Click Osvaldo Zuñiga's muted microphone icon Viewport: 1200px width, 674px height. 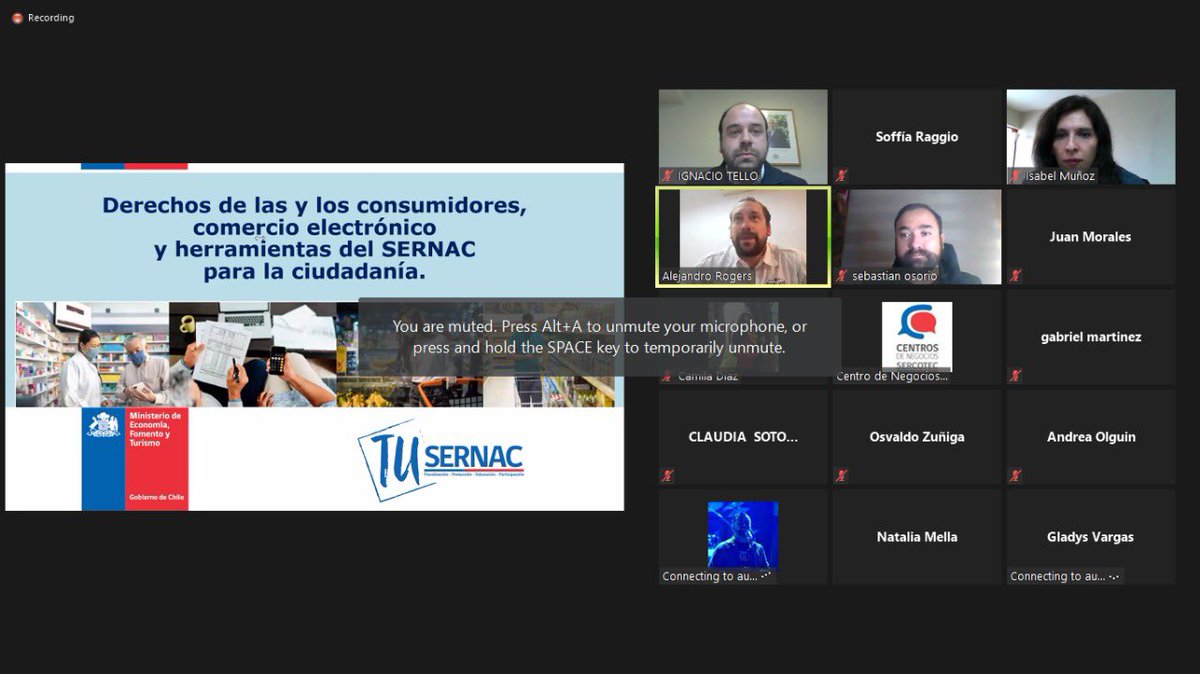842,476
